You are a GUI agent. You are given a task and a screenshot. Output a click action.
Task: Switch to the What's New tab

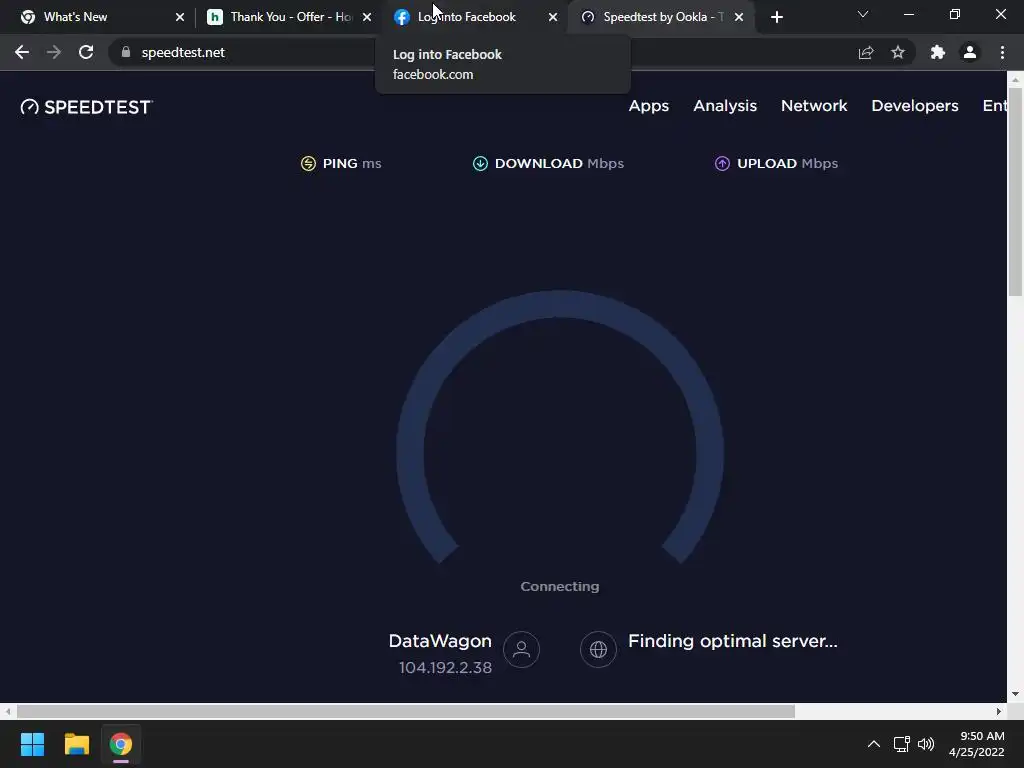tap(98, 17)
